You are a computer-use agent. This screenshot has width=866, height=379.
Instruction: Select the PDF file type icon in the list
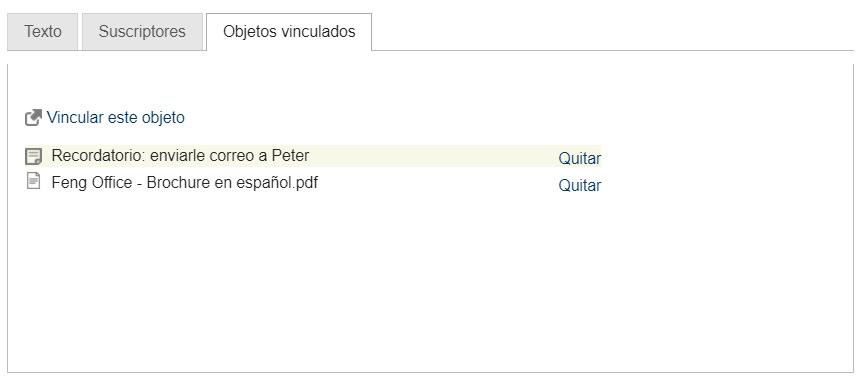point(34,181)
